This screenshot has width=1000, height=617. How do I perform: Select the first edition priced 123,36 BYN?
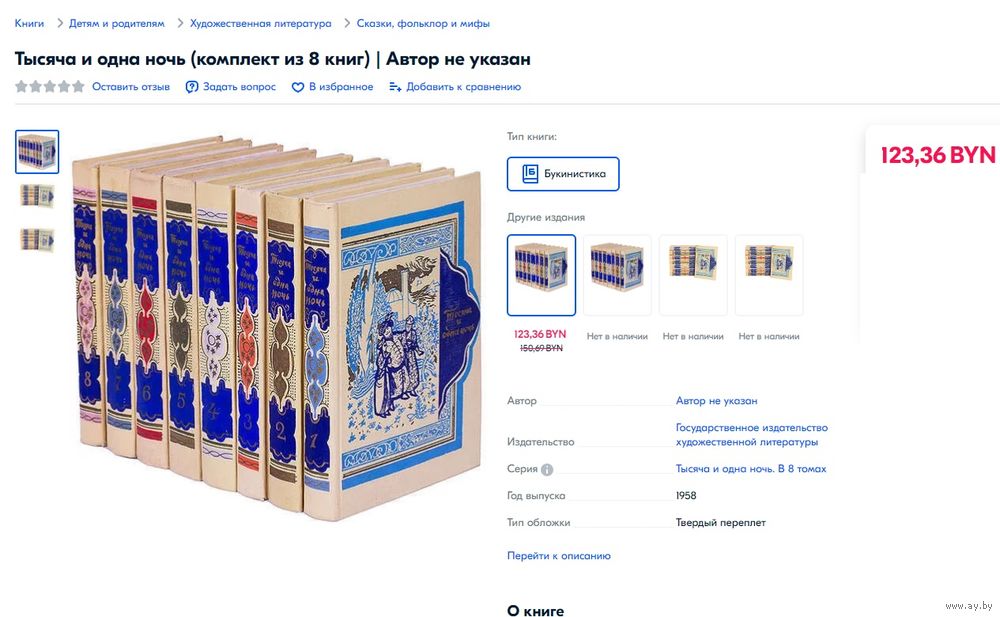pyautogui.click(x=541, y=275)
